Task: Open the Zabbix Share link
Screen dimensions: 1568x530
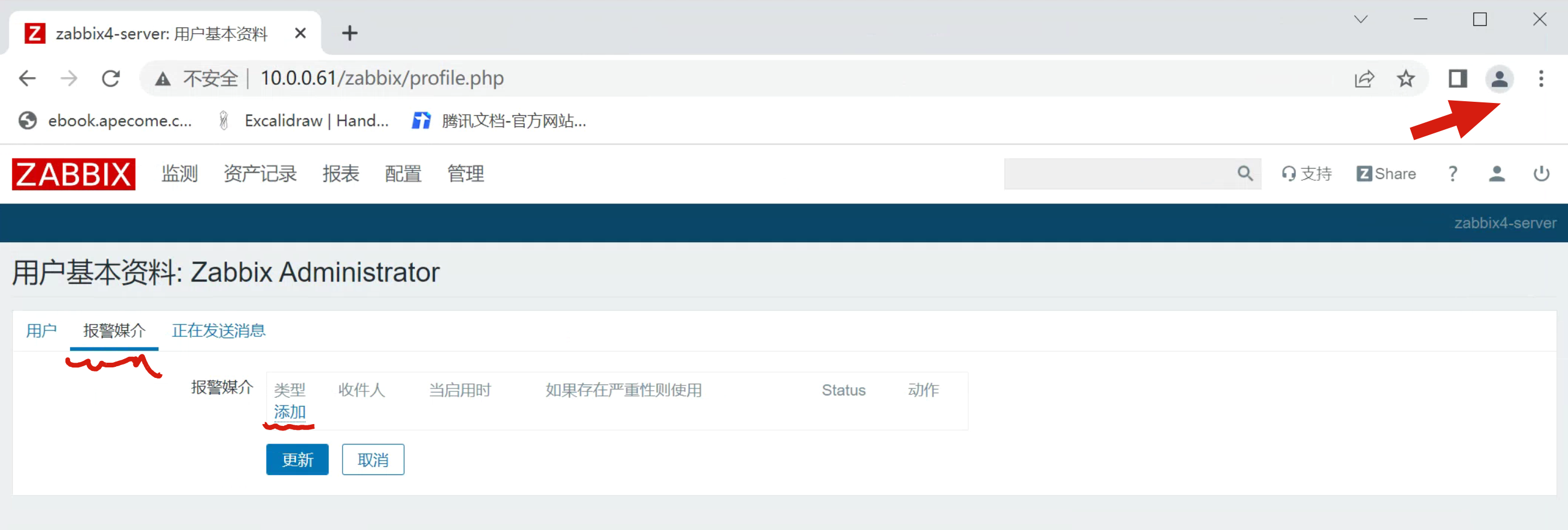Action: click(1386, 174)
